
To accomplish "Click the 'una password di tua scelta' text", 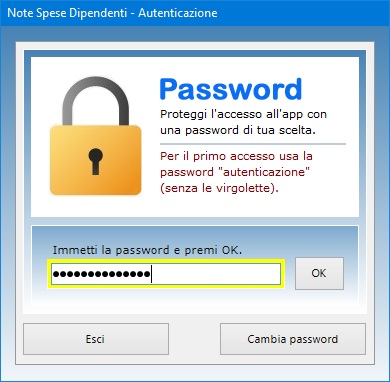I will tap(238, 130).
